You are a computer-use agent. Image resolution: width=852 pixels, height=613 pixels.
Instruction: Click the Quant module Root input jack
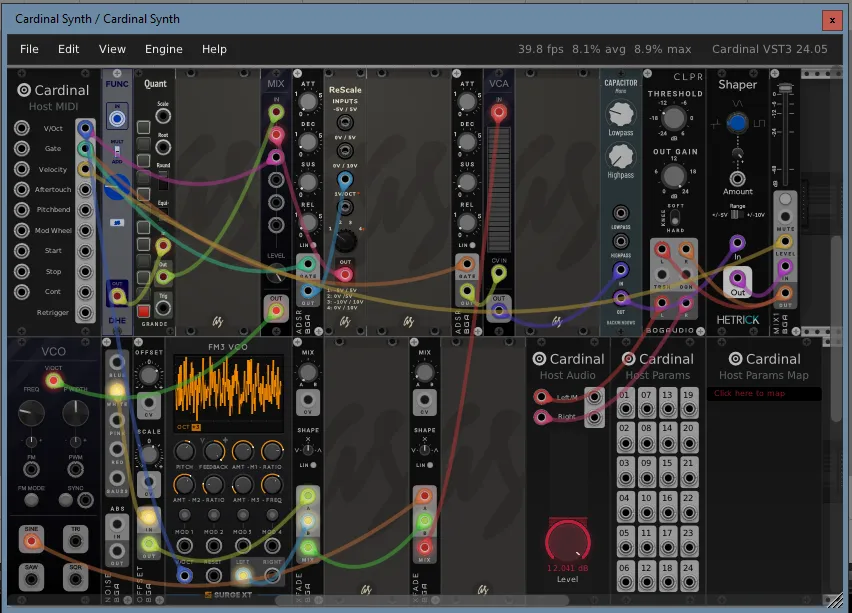pos(163,147)
